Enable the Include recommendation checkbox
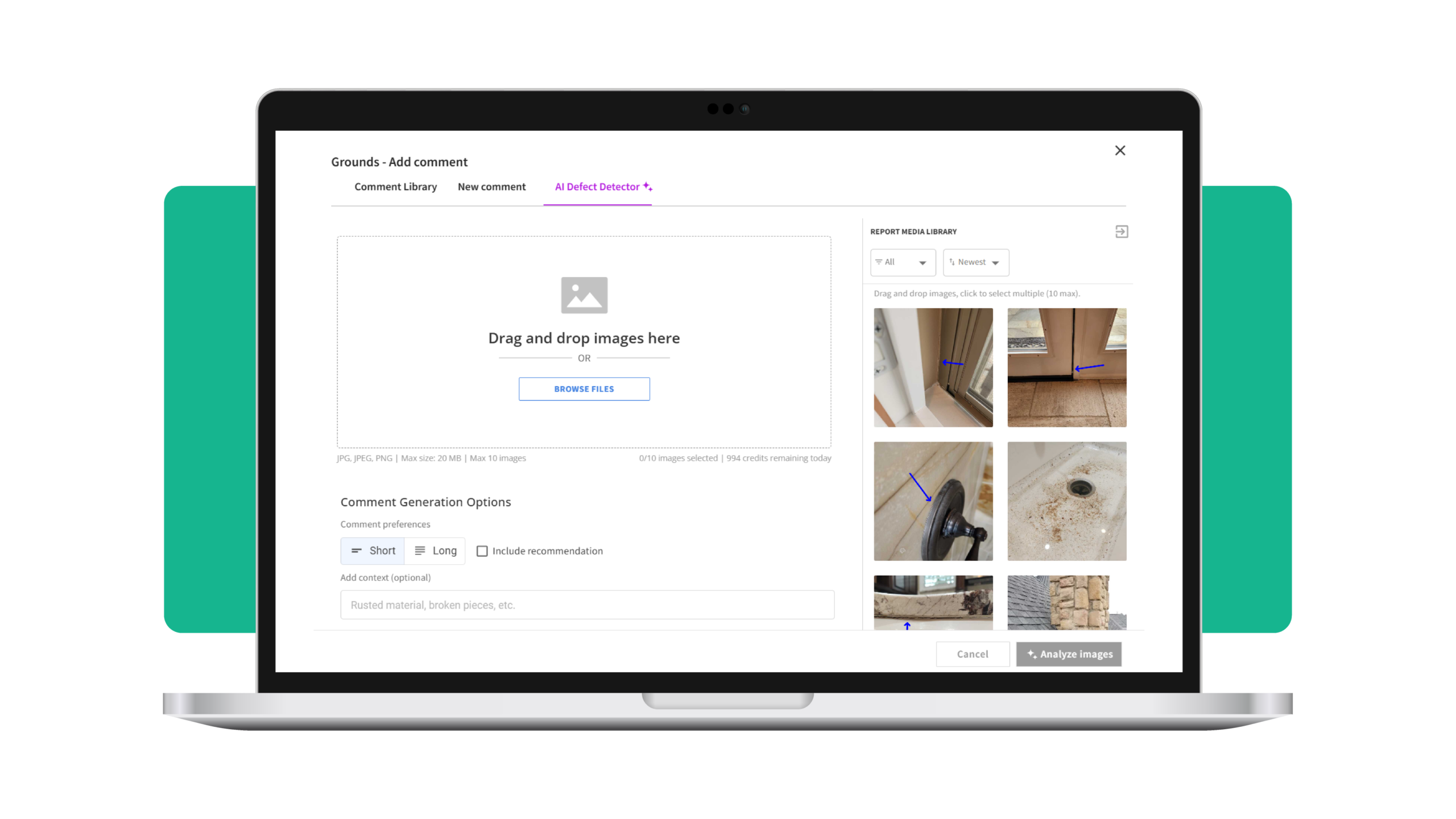The width and height of the screenshot is (1456, 819). (x=482, y=551)
